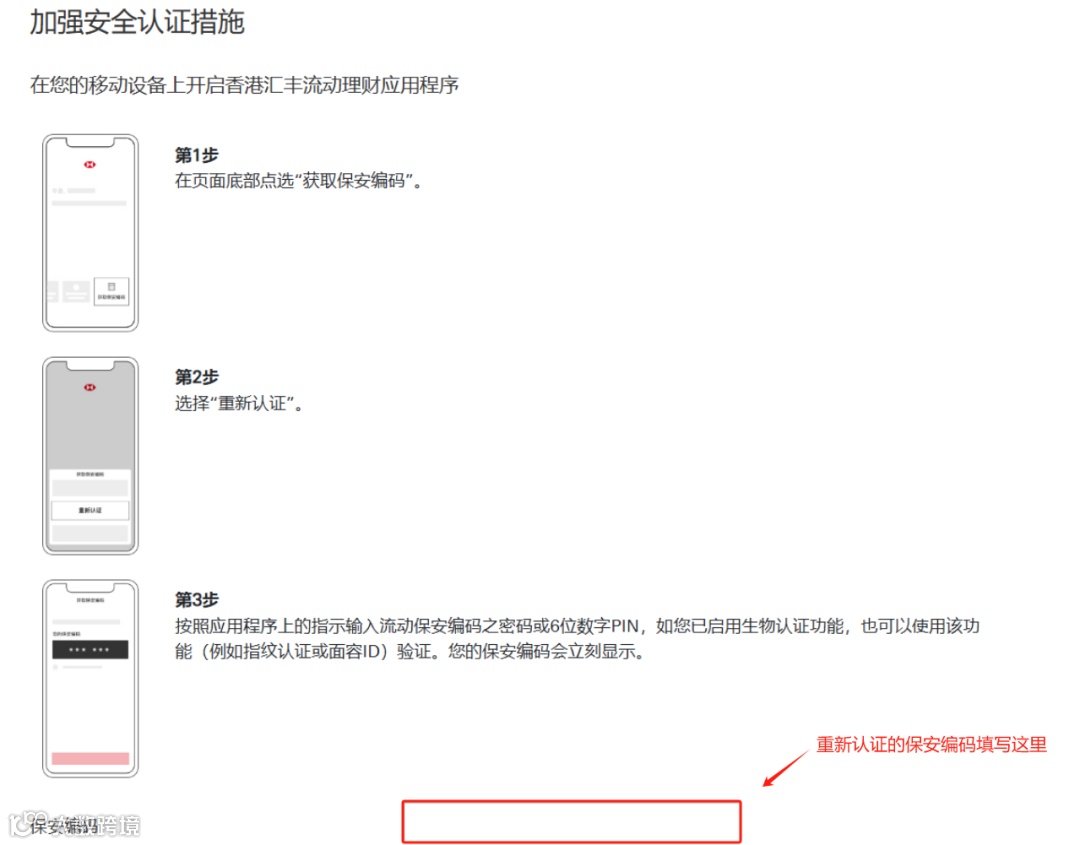Click inside the empty 保安编码 input box
1080x845 pixels.
571,821
